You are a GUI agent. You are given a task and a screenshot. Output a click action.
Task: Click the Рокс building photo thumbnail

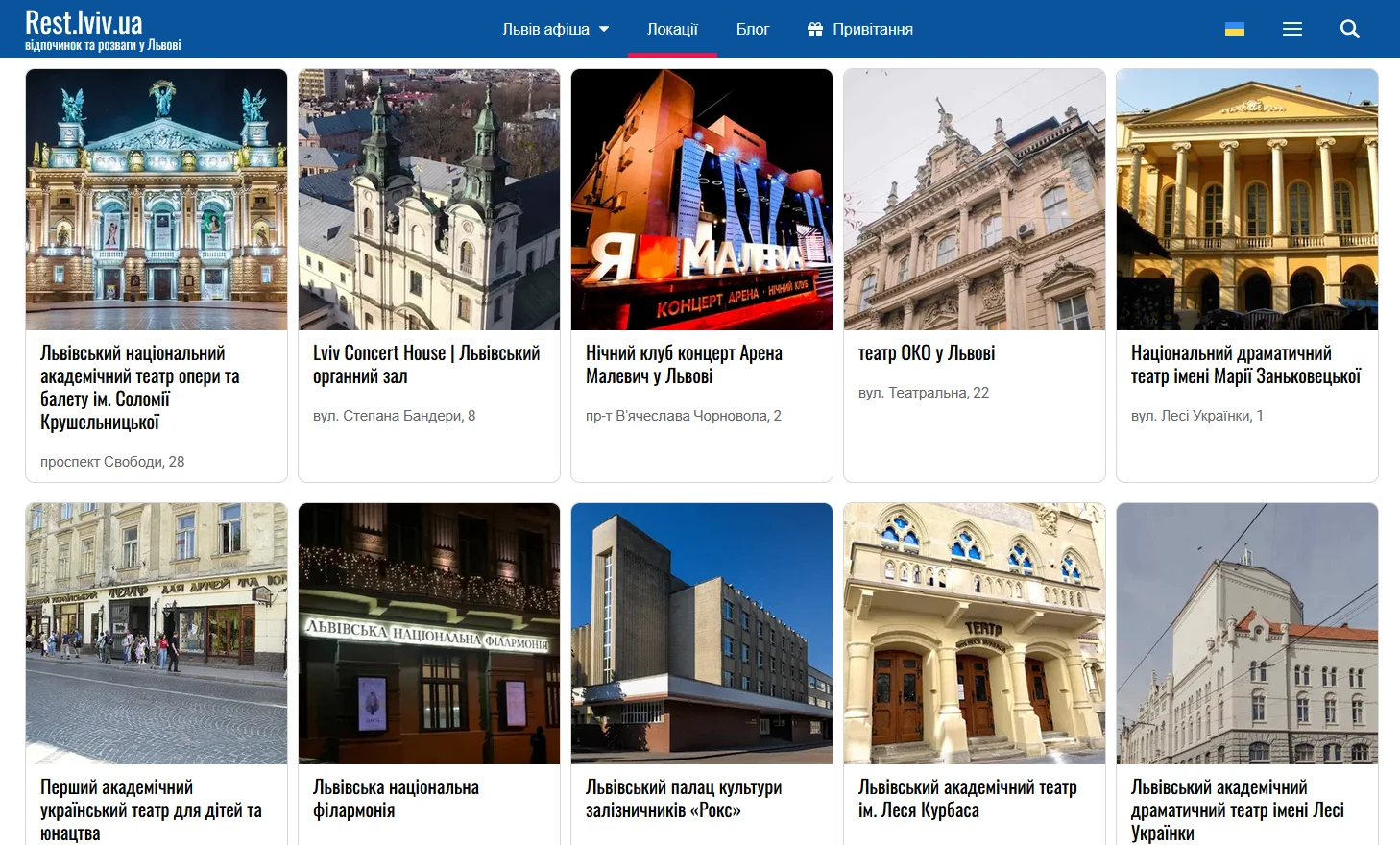click(x=701, y=633)
